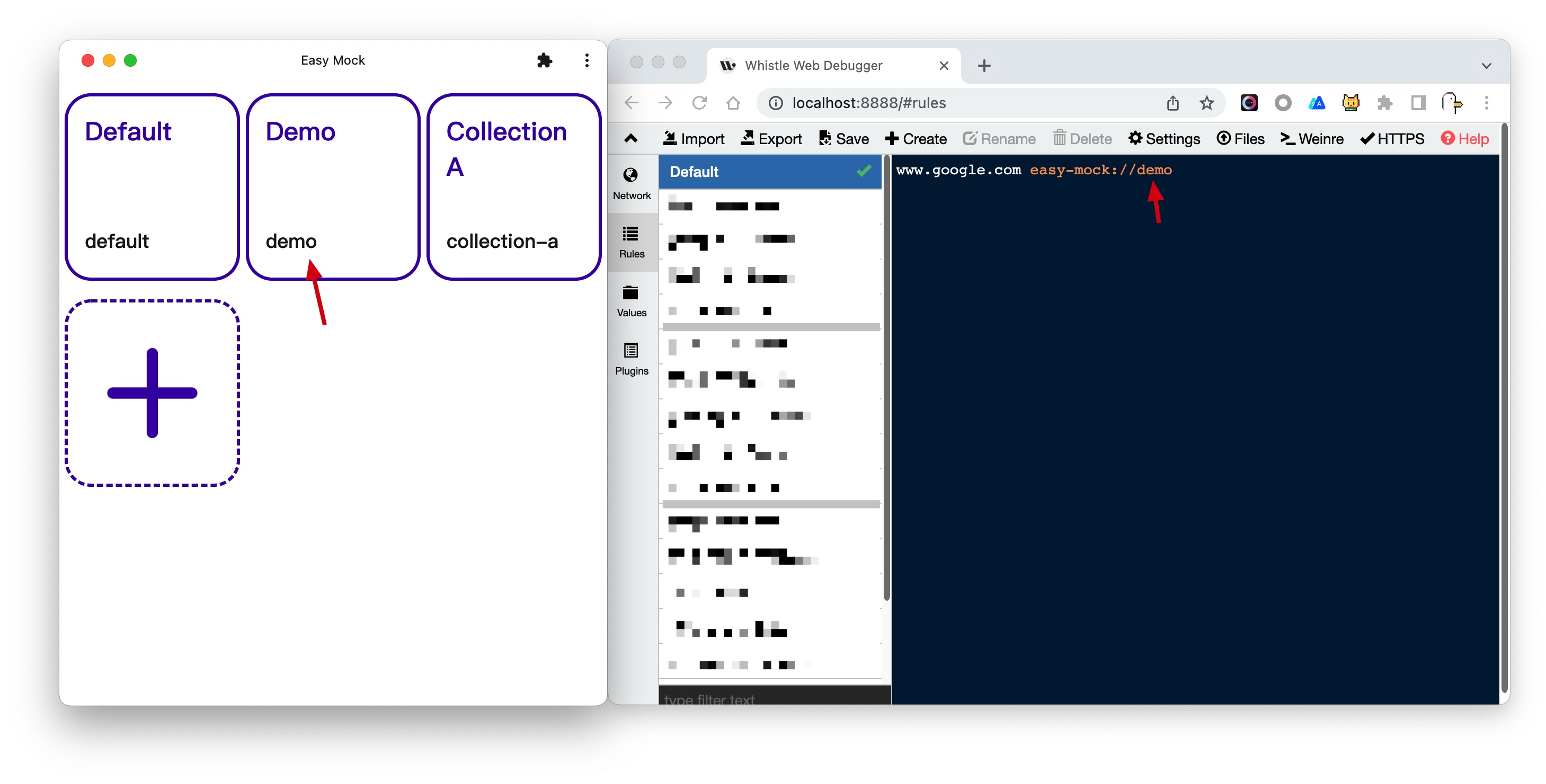Screen dimensions: 1546x784
Task: Collapse the toolbar with up chevron
Action: 630,139
